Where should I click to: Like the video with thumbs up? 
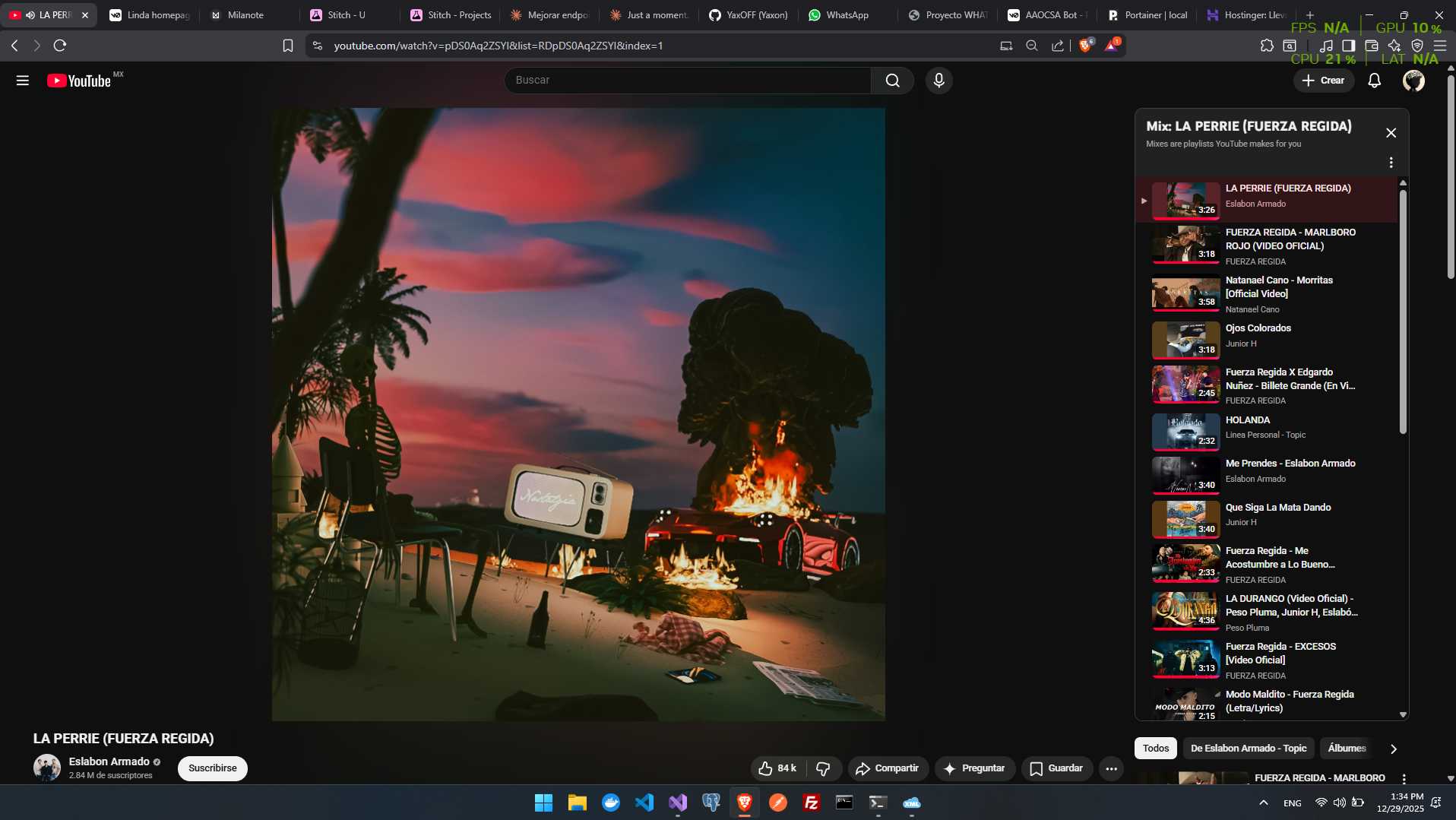(x=778, y=768)
